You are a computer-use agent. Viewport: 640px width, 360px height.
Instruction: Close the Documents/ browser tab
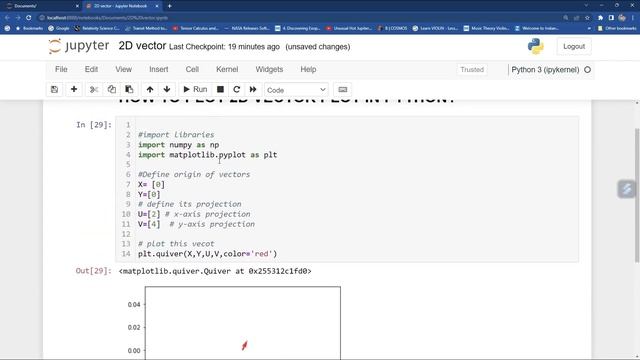coord(77,6)
